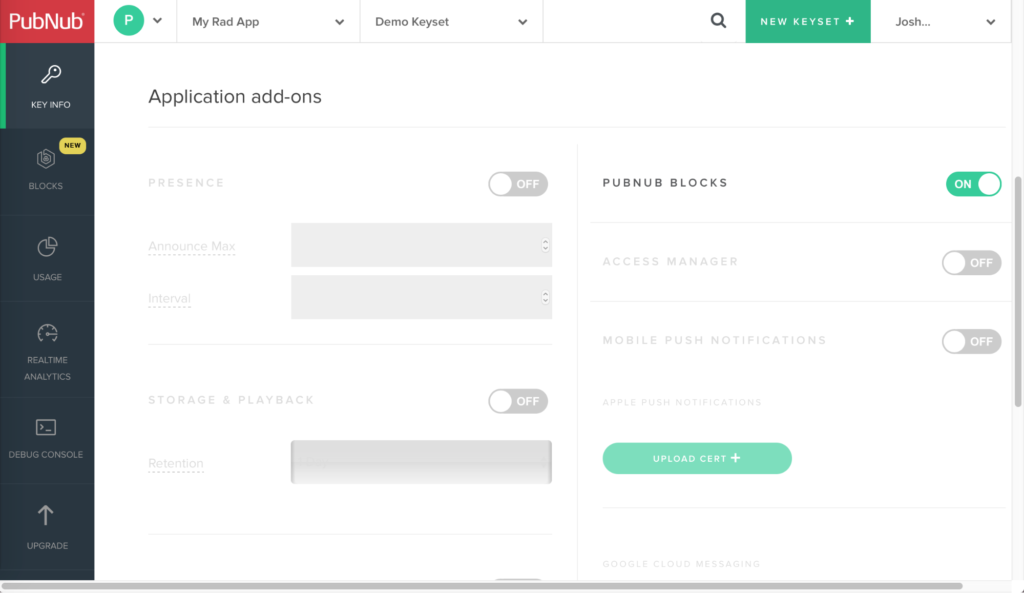Turn off PubNub Blocks
Image resolution: width=1024 pixels, height=593 pixels.
point(972,184)
